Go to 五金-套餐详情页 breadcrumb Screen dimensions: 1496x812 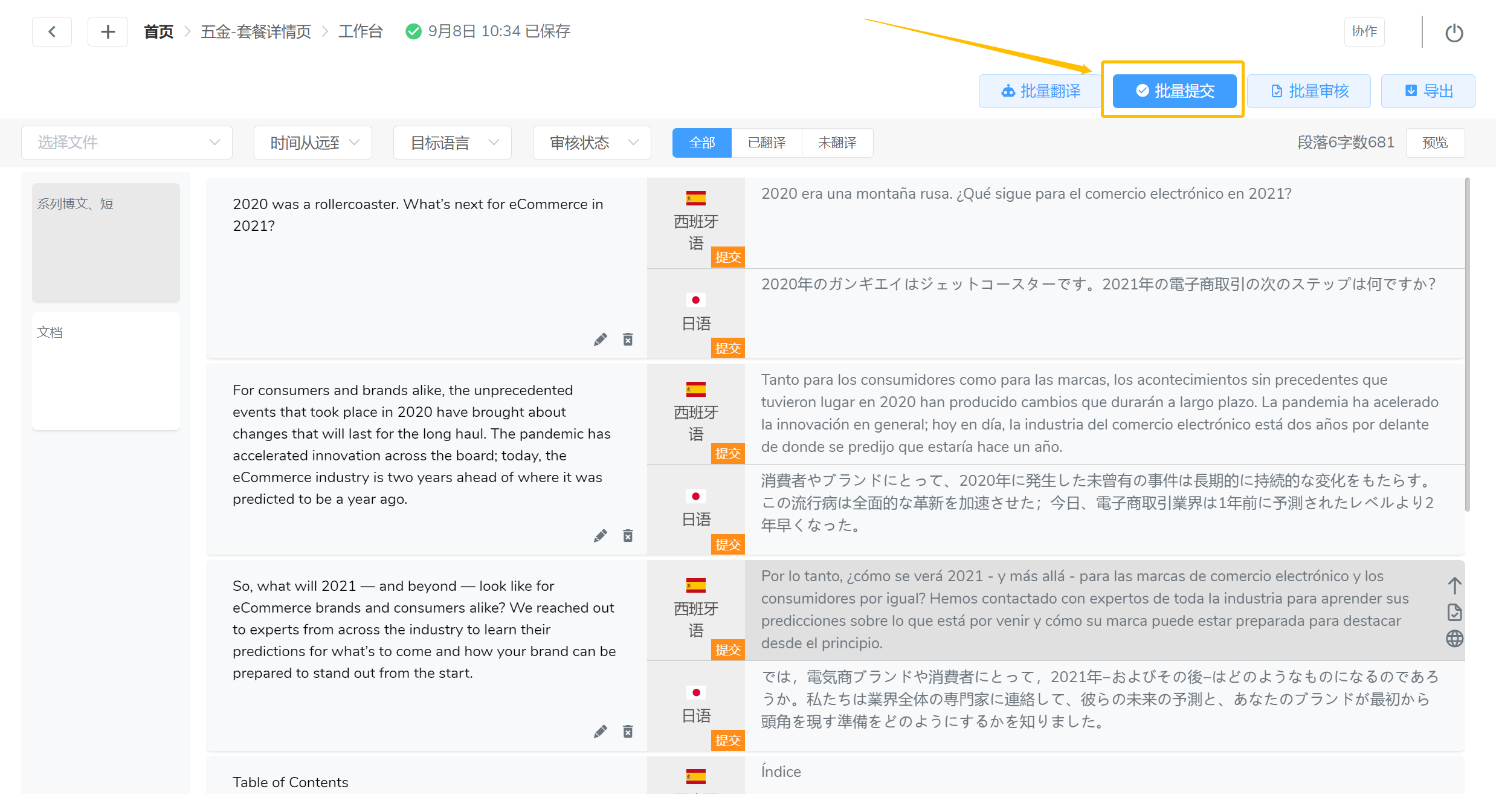point(256,31)
